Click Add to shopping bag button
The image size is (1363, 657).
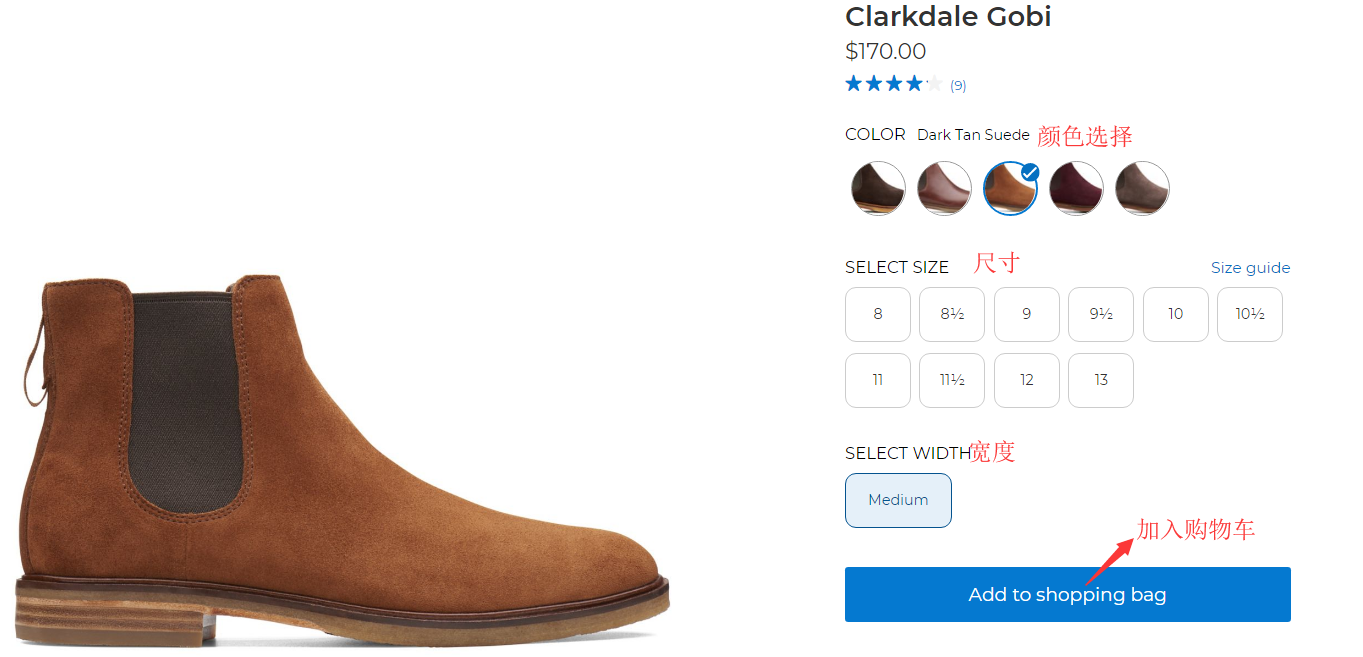coord(1067,595)
